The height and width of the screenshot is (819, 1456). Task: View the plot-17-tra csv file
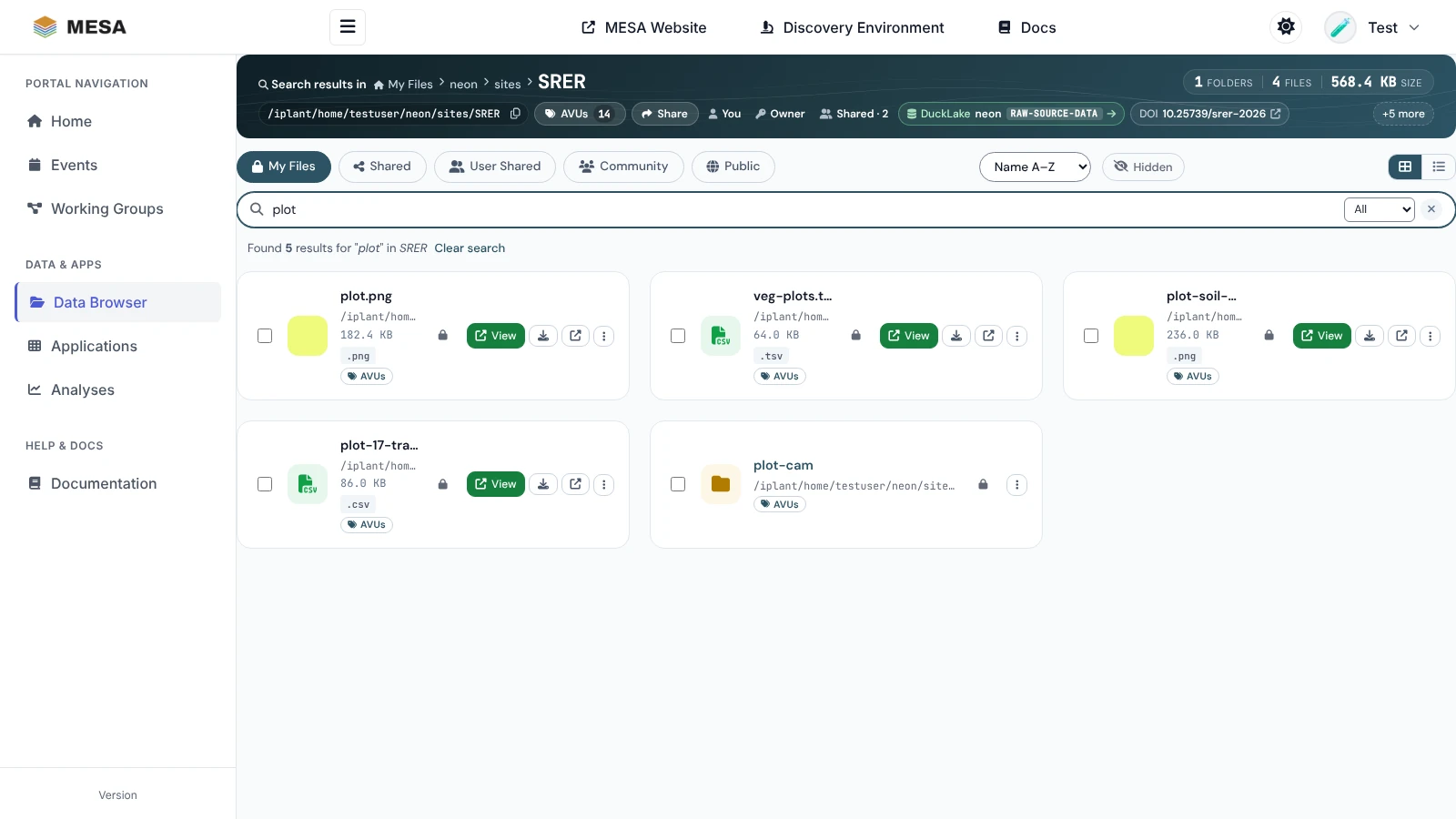pos(496,484)
